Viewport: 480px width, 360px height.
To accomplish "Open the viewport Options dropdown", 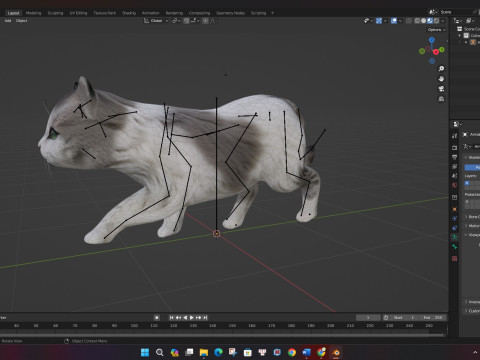I will pyautogui.click(x=437, y=30).
